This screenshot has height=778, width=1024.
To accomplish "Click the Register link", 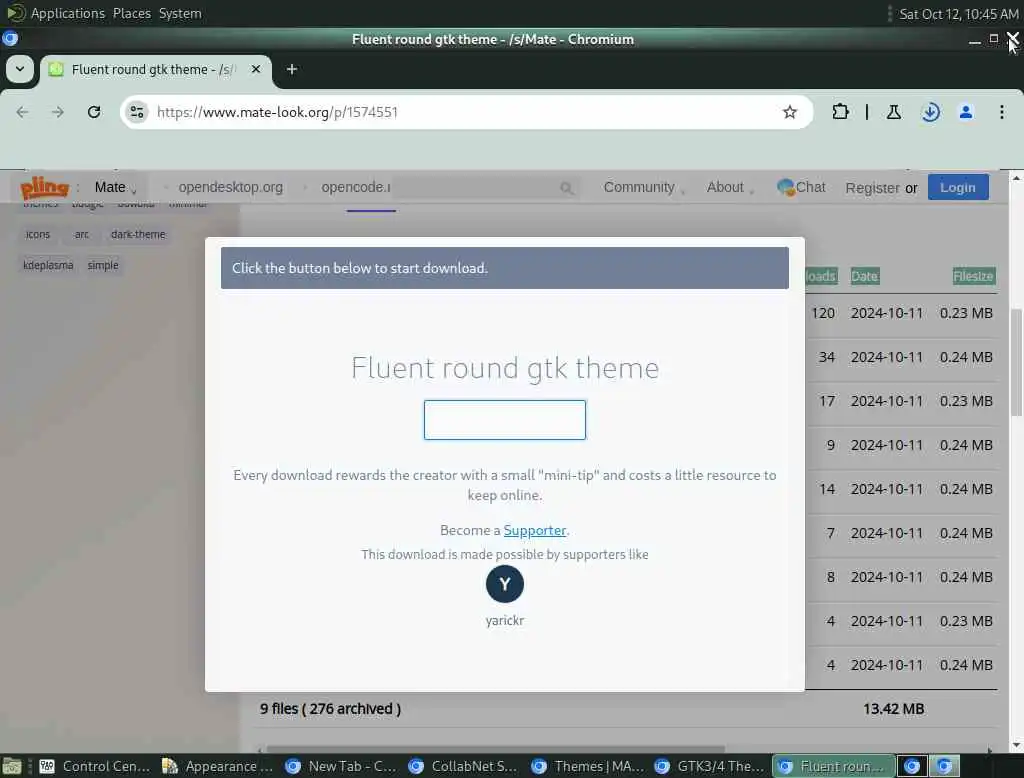I will coord(872,188).
